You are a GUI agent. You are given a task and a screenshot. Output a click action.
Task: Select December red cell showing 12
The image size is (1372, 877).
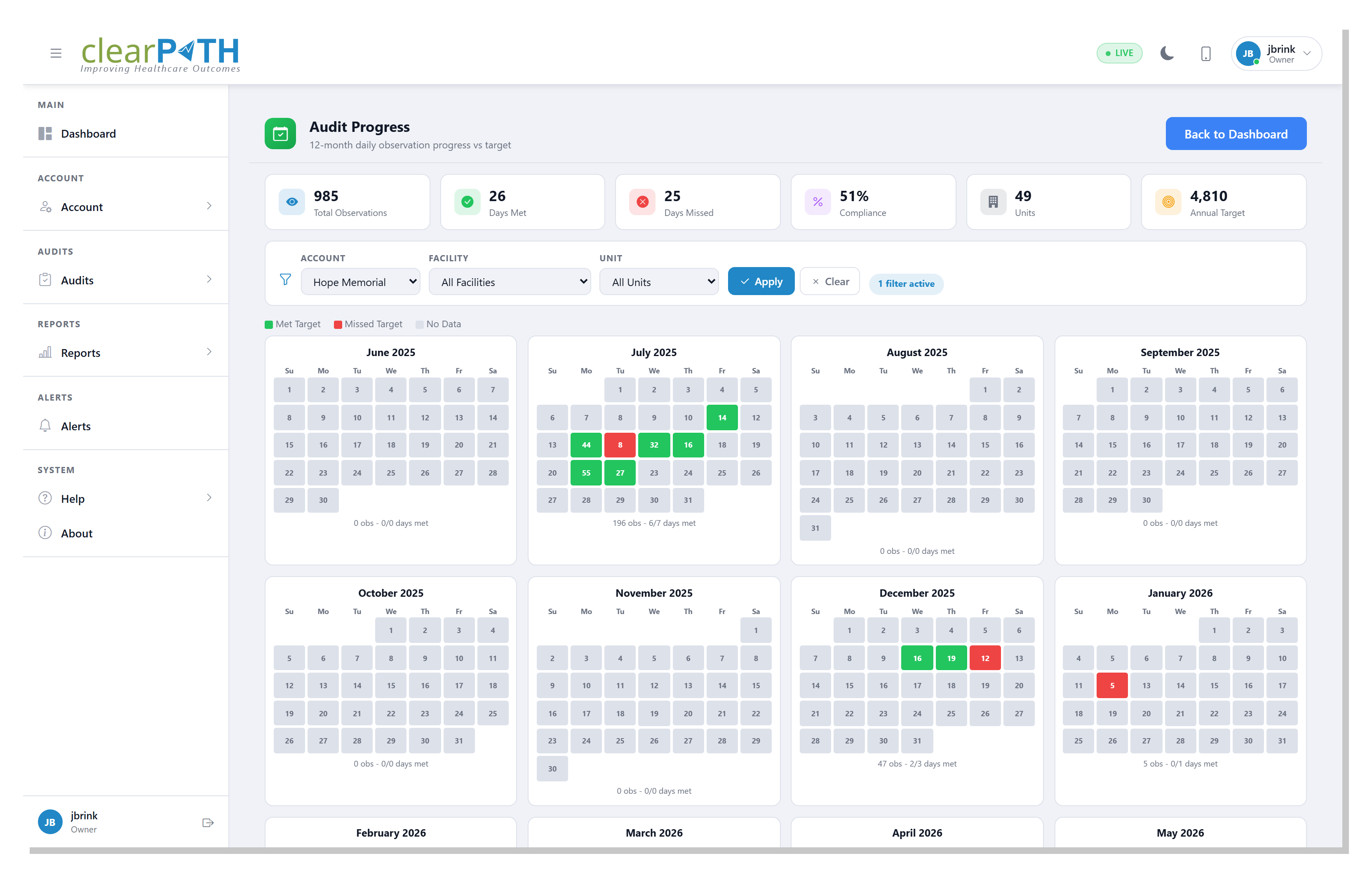(984, 658)
